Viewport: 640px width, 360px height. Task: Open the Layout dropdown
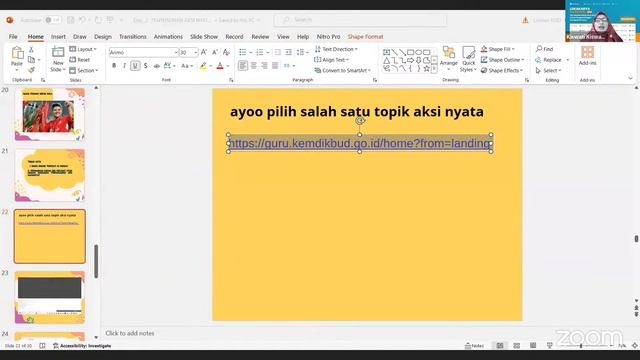(83, 49)
